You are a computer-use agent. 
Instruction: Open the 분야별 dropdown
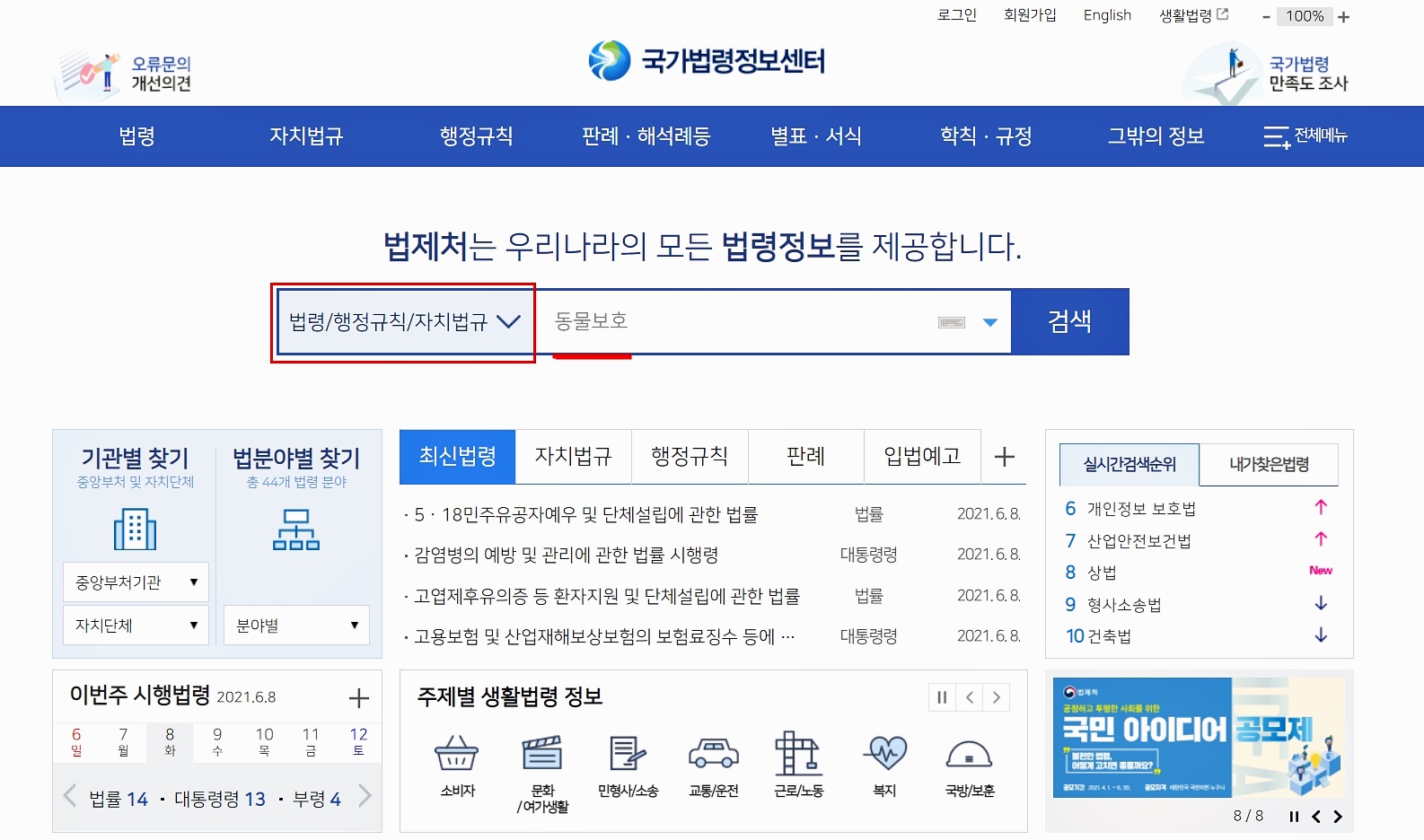(x=297, y=626)
